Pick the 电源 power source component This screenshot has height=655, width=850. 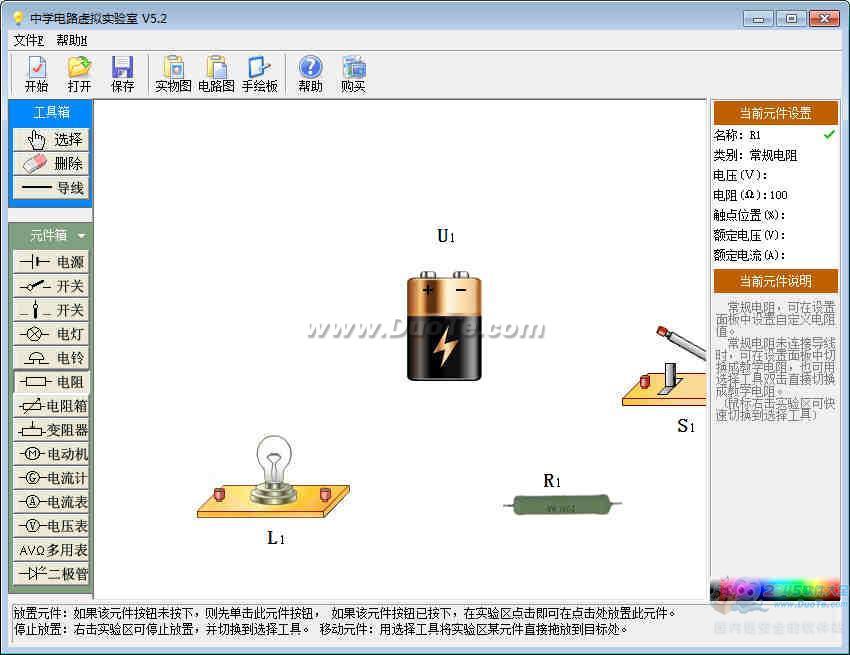tap(51, 262)
